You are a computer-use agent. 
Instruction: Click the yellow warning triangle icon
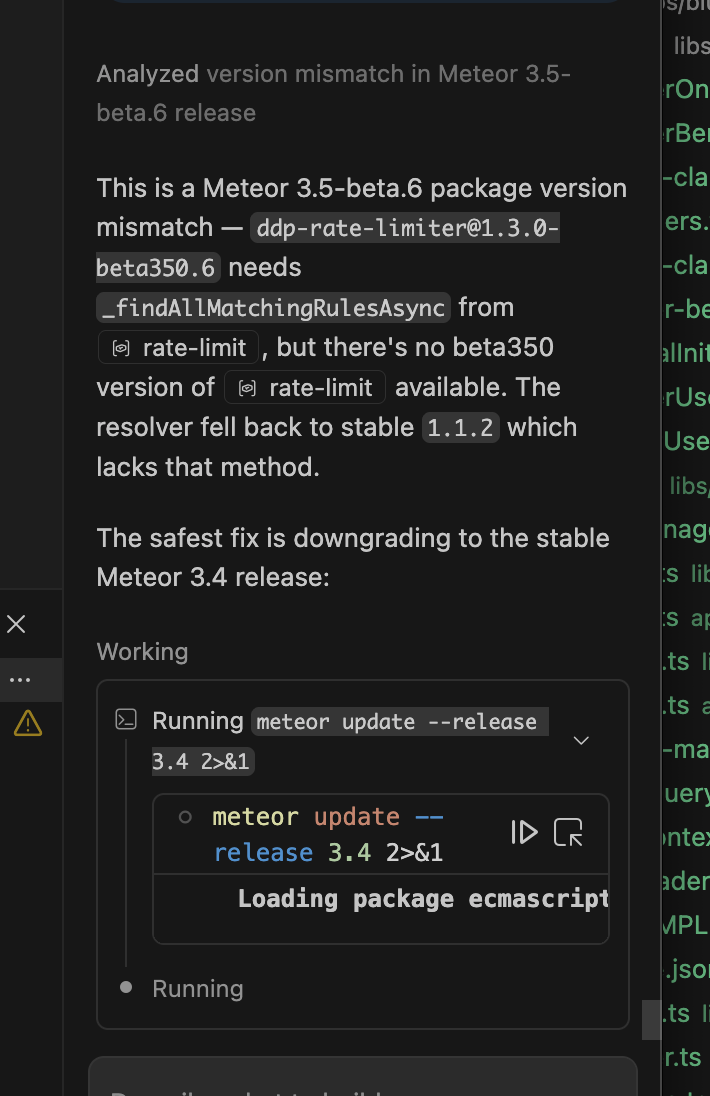coord(27,723)
